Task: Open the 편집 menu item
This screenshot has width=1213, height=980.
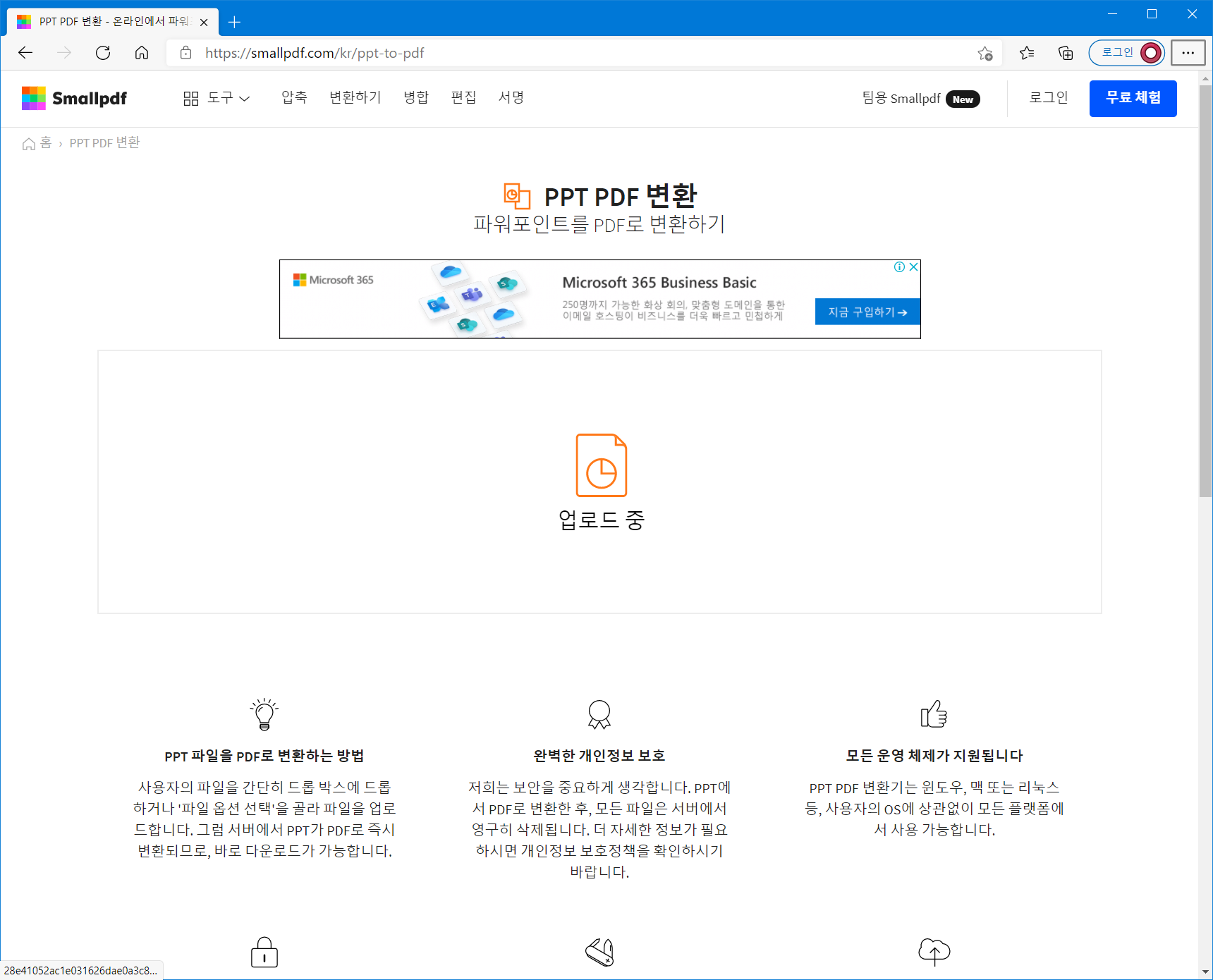Action: coord(463,97)
